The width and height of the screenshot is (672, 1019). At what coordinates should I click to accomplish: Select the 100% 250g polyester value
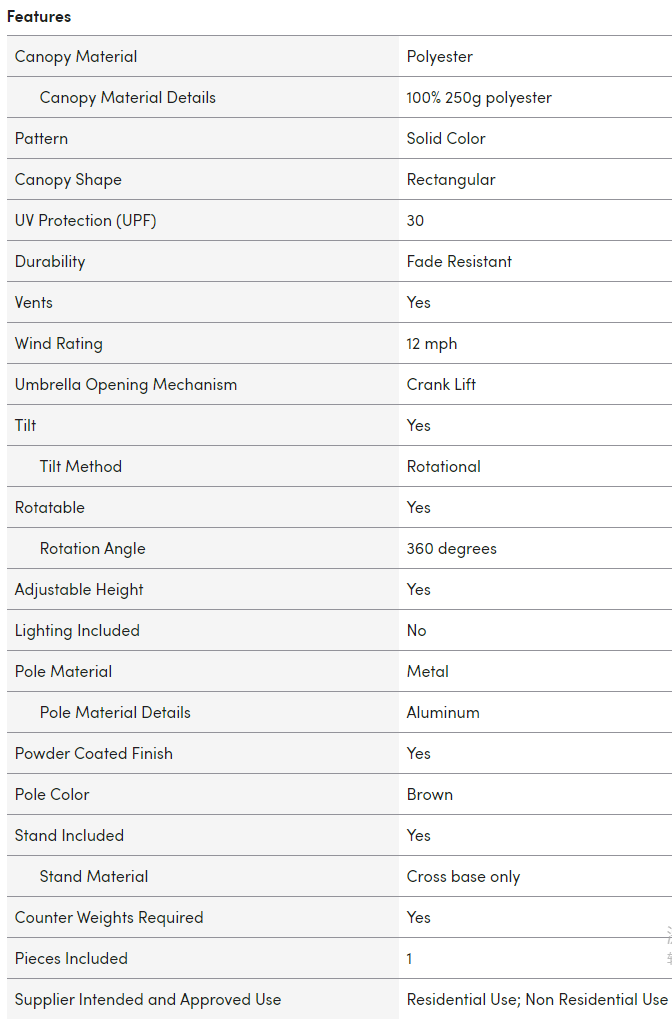coord(479,98)
